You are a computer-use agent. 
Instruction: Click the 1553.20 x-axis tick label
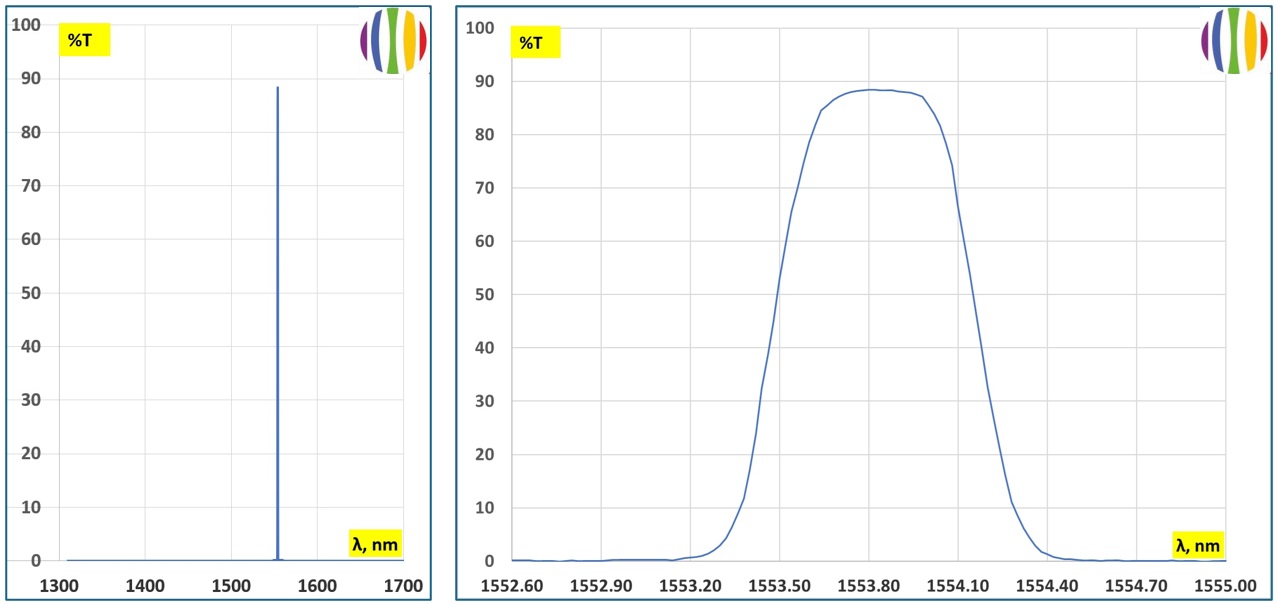[x=690, y=585]
